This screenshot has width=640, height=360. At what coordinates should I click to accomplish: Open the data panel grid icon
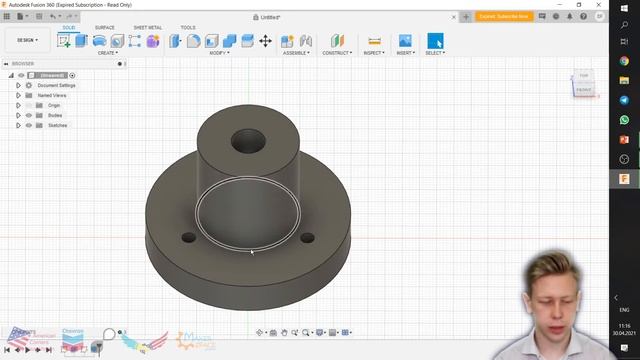pos(7,17)
